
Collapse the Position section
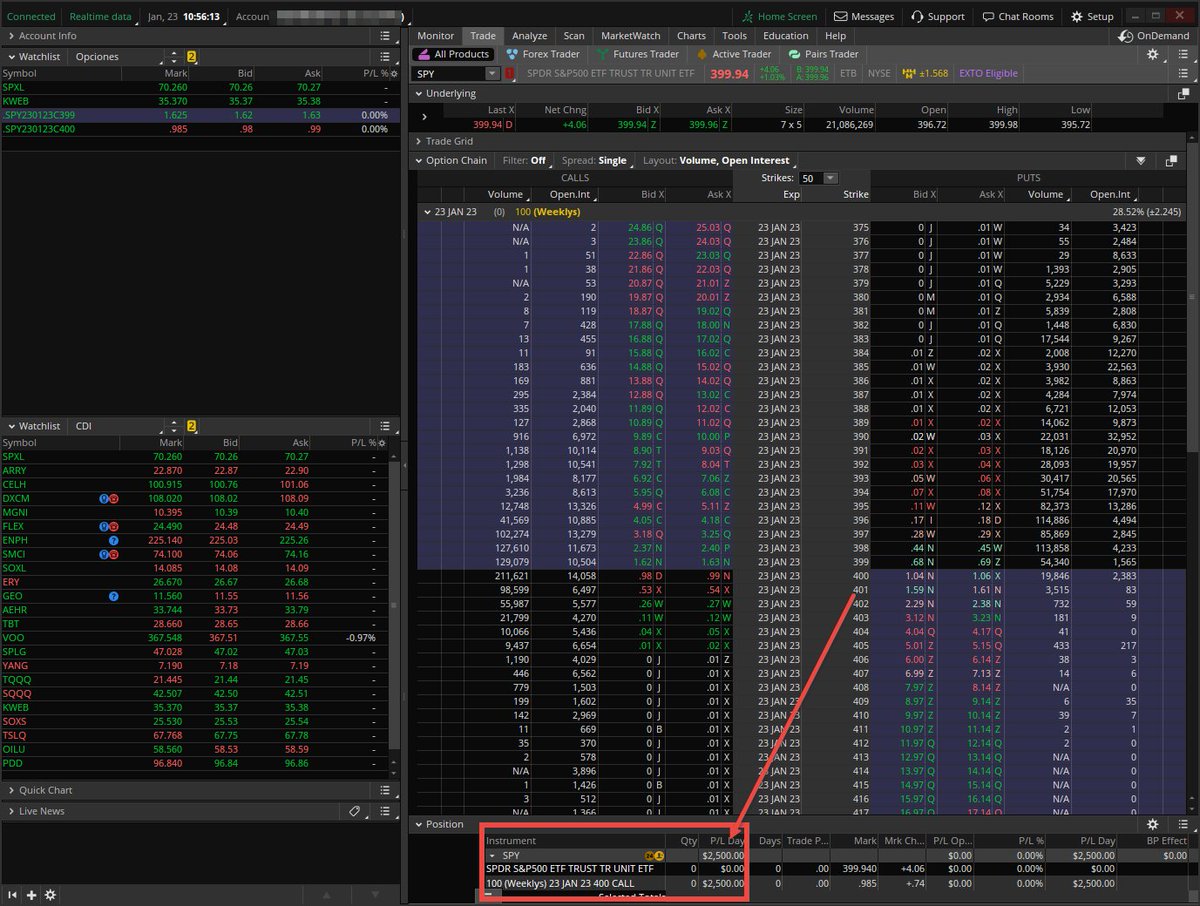point(419,824)
